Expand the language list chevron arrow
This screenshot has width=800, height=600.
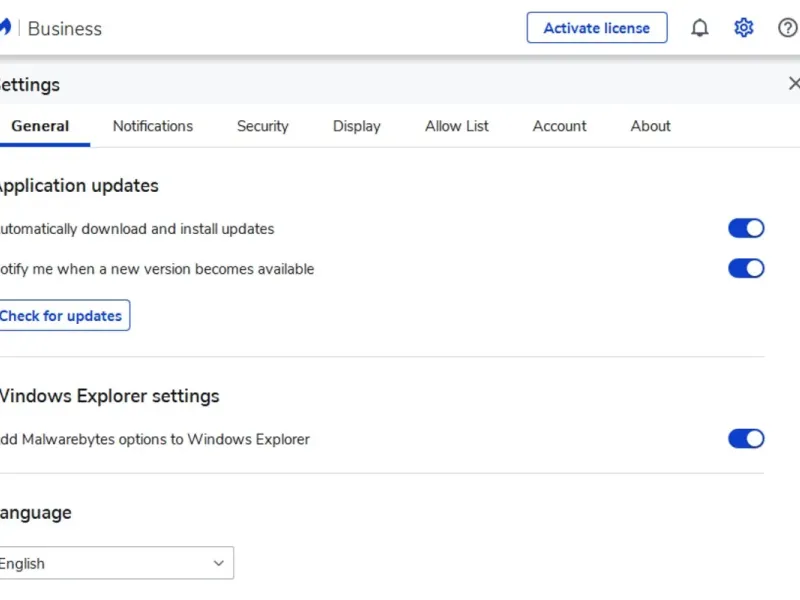(x=219, y=563)
